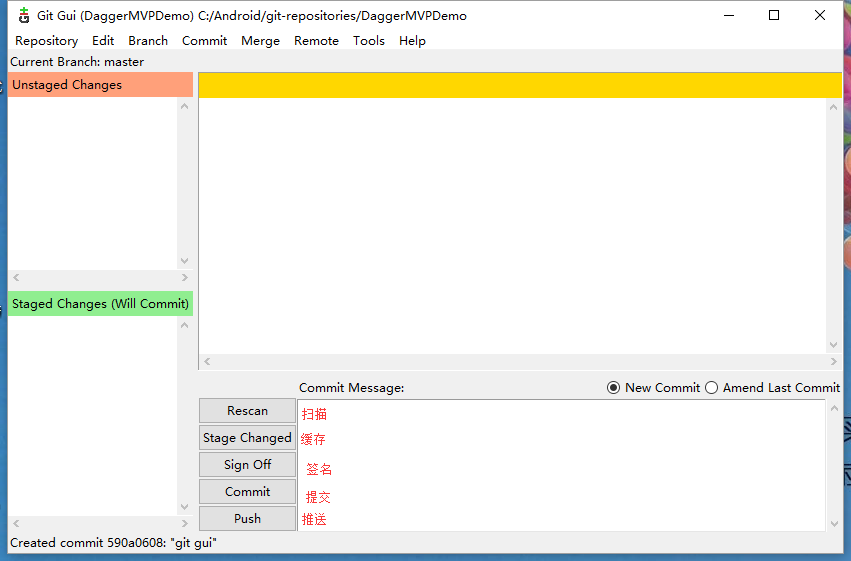This screenshot has height=561, width=851.
Task: Click left arrow of diff view horizontal scrollbar
Action: (207, 361)
